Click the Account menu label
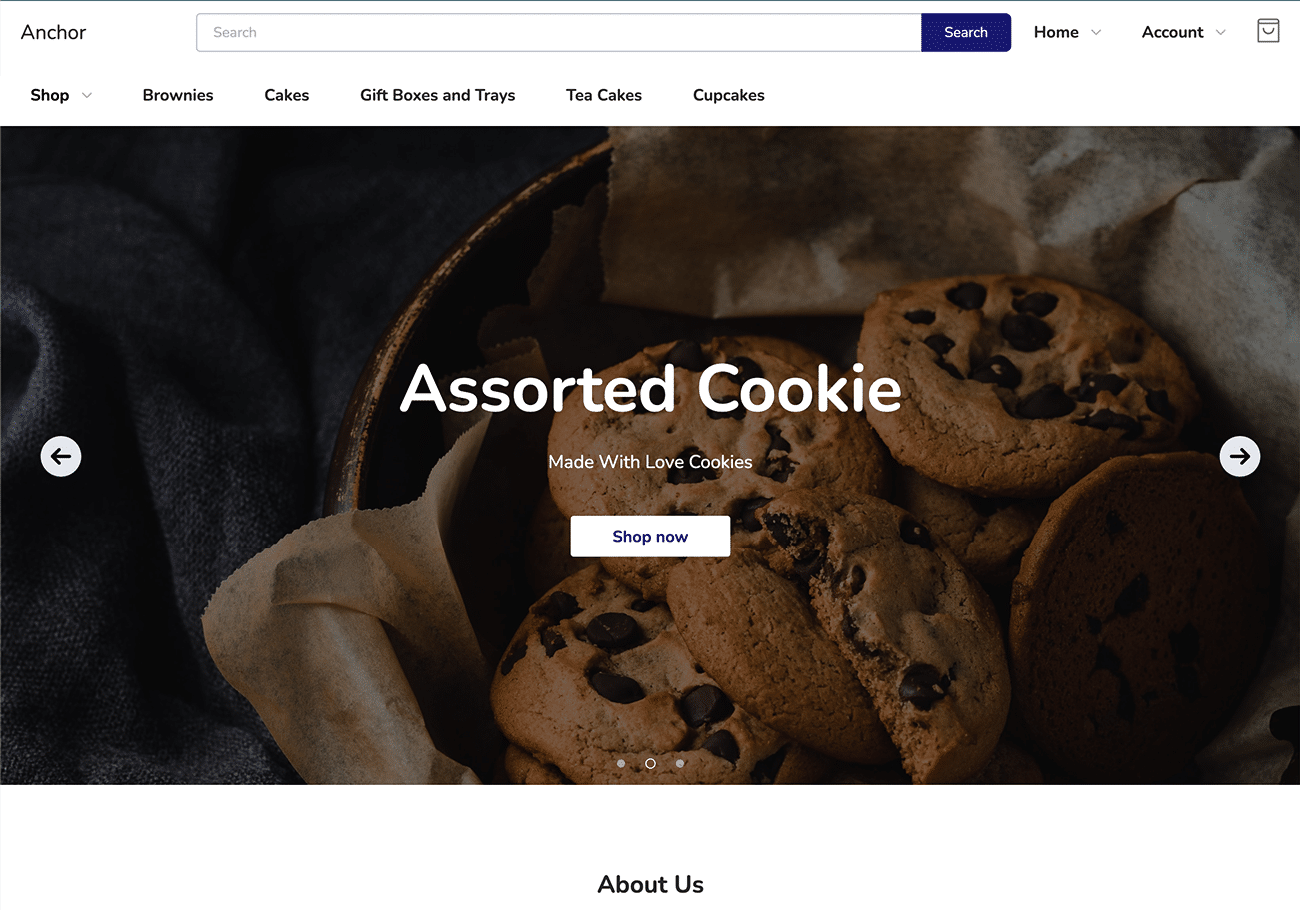Viewport: 1300px width, 910px height. (x=1172, y=32)
